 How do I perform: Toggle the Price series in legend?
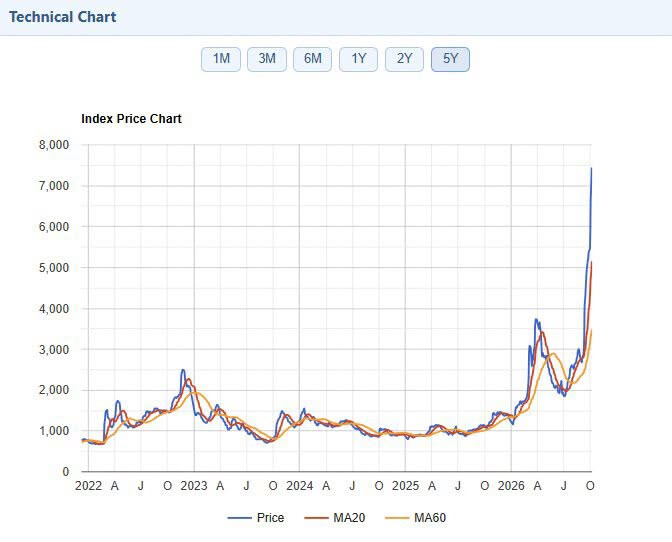click(256, 518)
